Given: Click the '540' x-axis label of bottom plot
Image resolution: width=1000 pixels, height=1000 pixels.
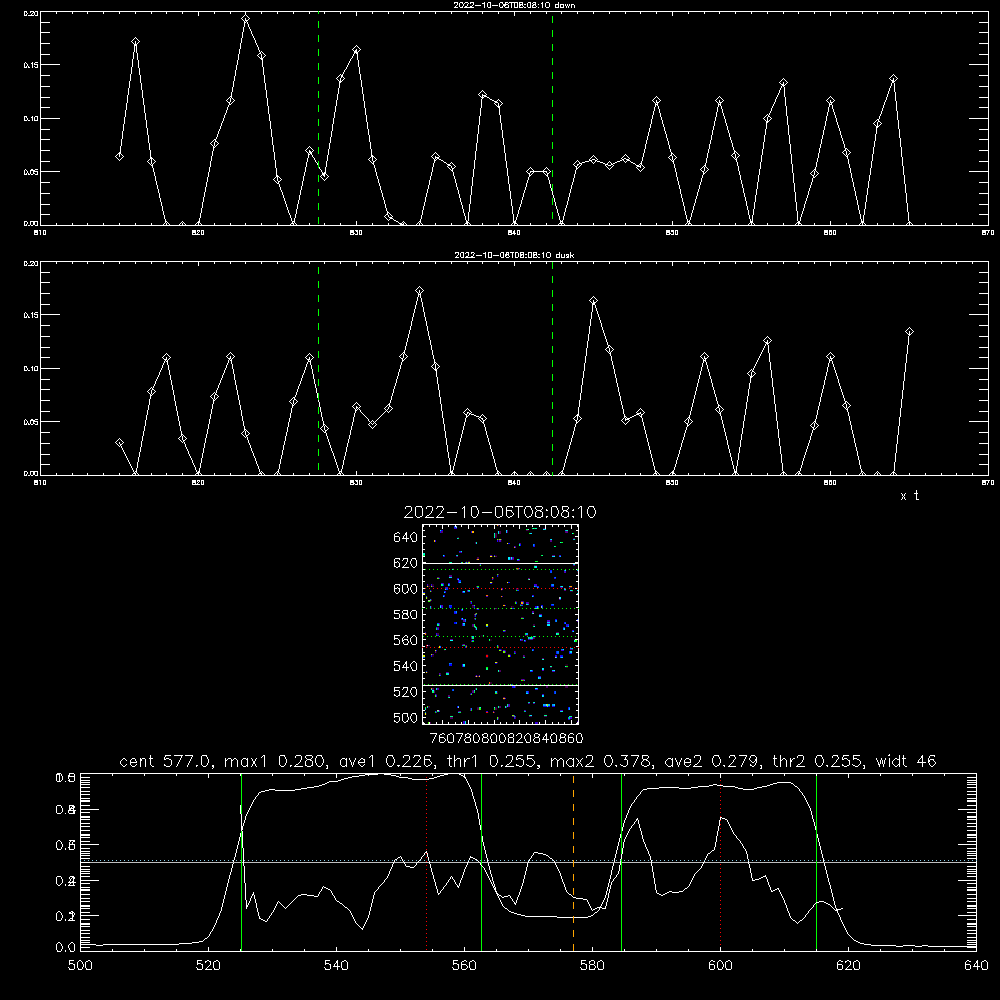Looking at the screenshot, I should (336, 966).
